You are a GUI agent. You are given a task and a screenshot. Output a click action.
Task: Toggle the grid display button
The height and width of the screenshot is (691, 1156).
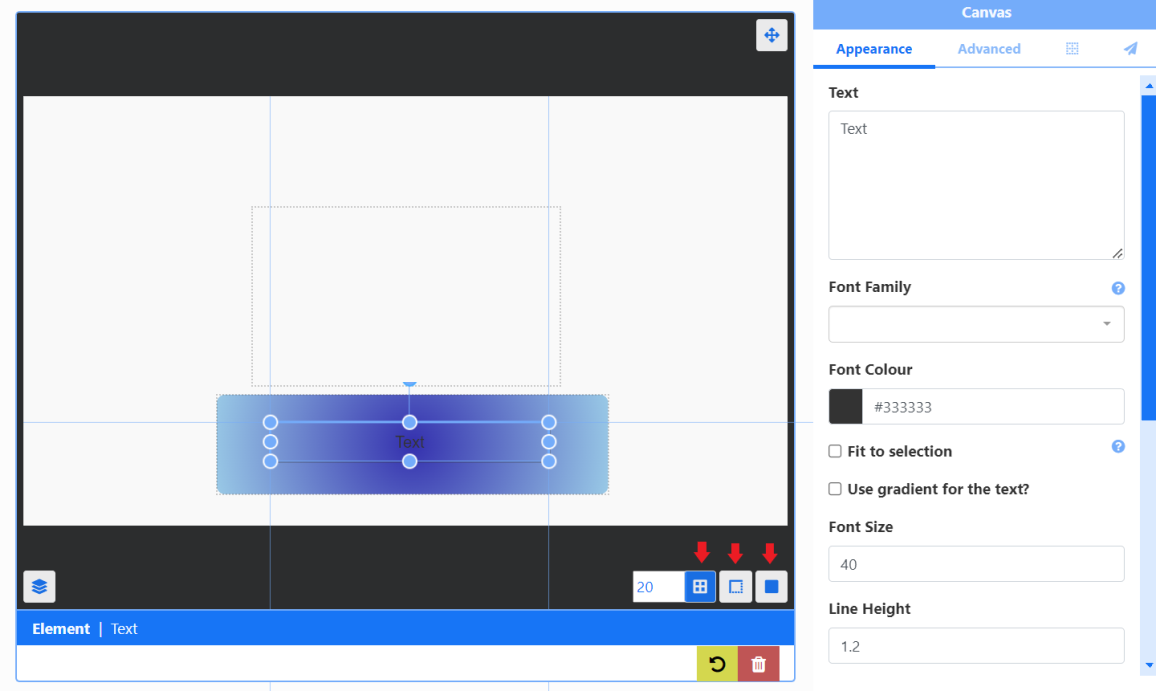(700, 587)
